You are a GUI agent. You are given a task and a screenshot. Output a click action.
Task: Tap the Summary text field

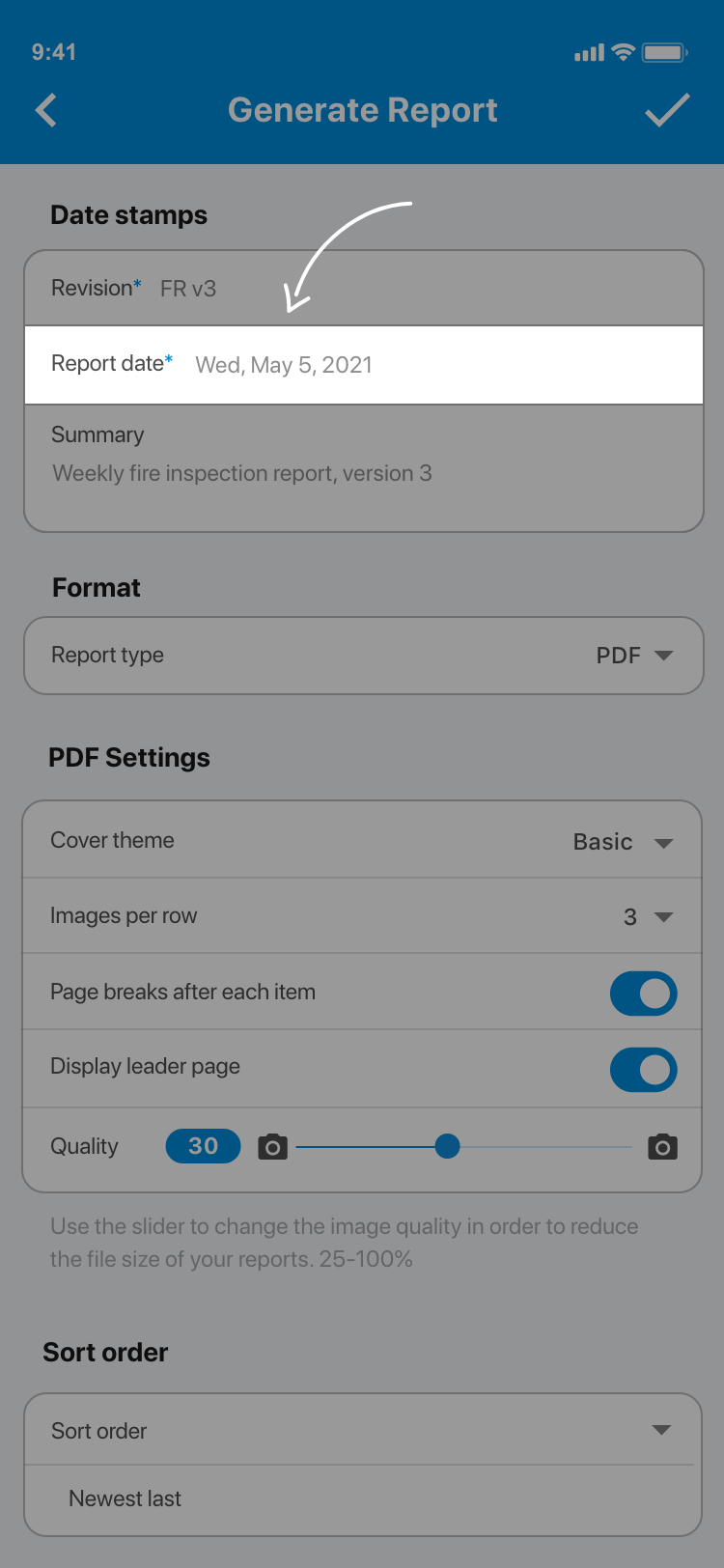pyautogui.click(x=241, y=473)
